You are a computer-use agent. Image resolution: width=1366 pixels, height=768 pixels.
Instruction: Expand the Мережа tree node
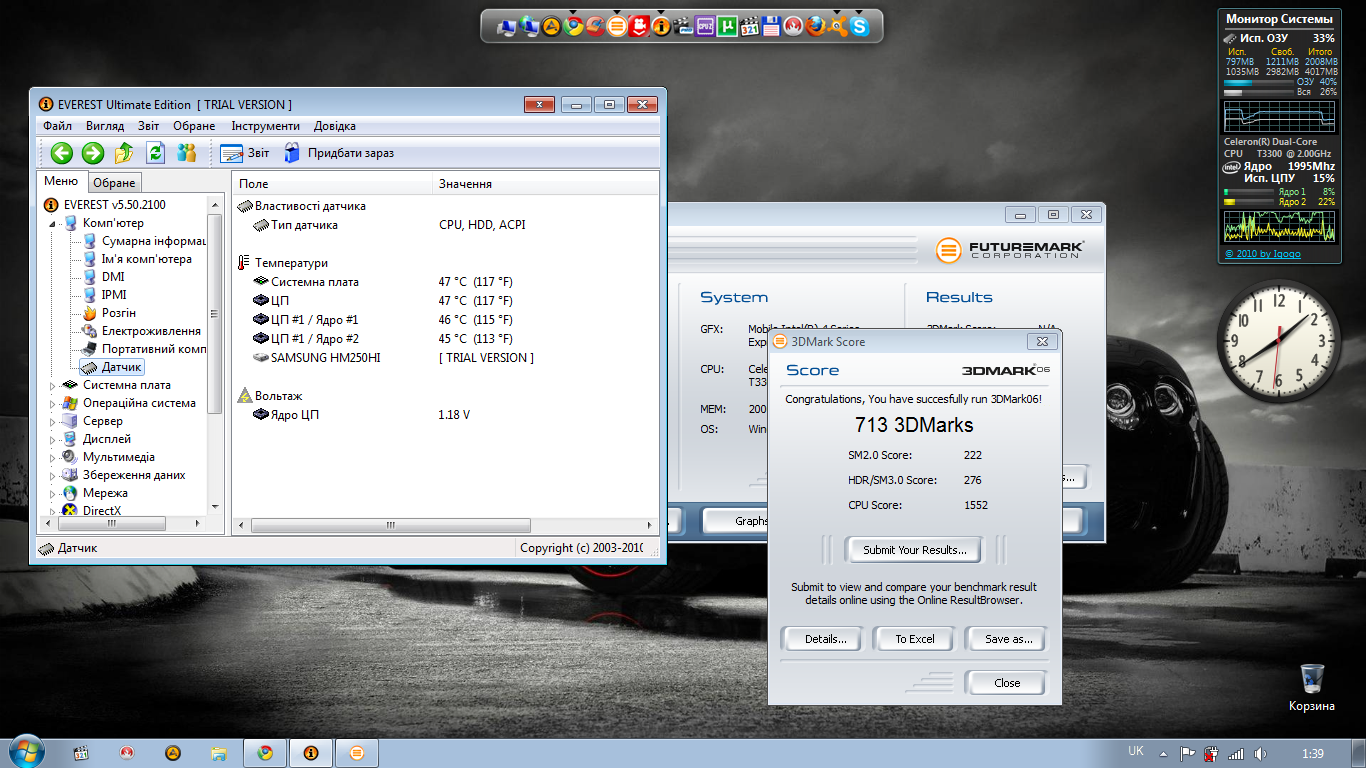pos(54,493)
